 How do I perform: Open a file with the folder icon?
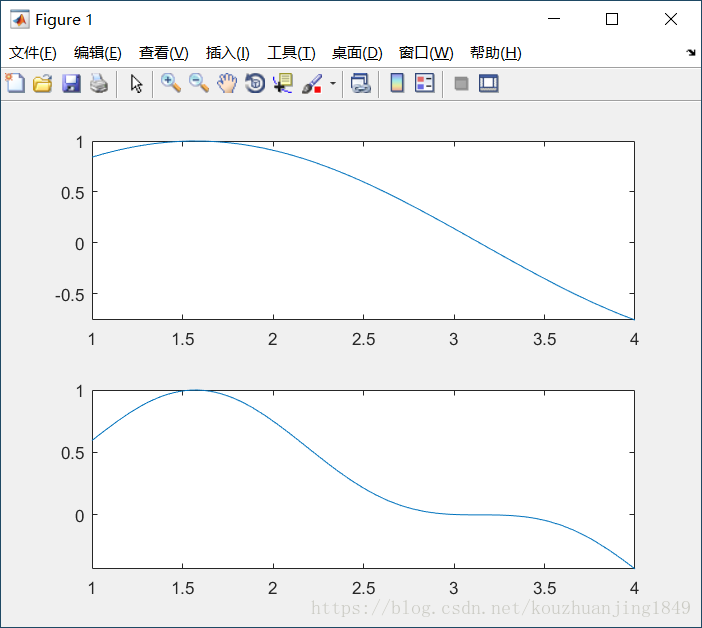[x=43, y=83]
